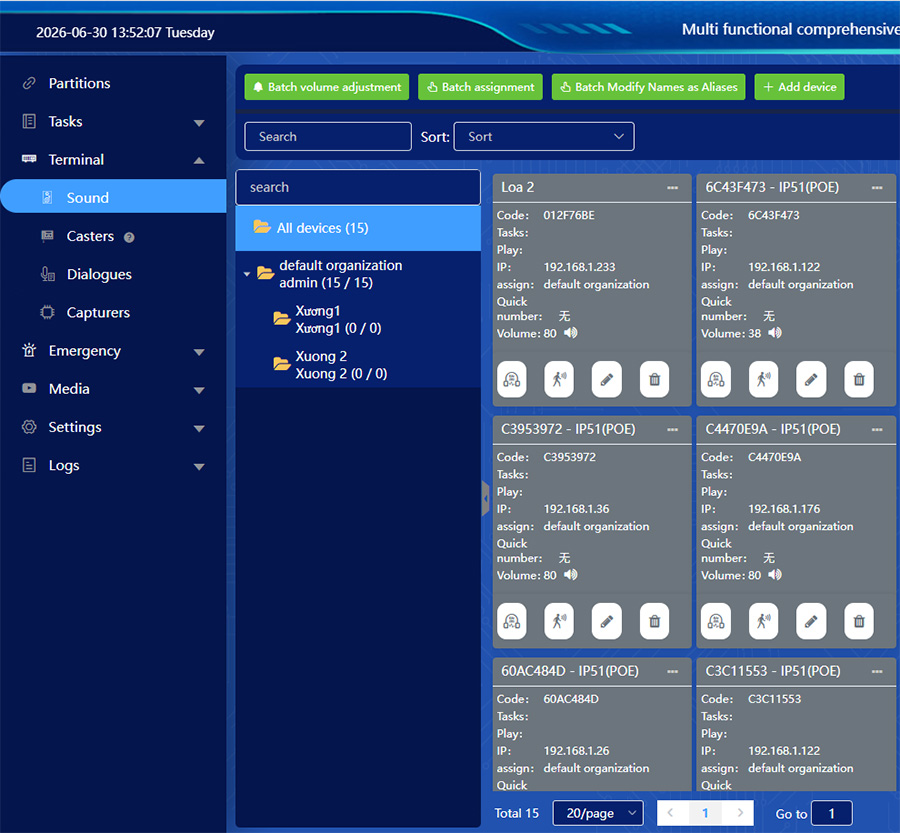Click the Go to page number field
The image size is (900, 833).
click(x=832, y=813)
